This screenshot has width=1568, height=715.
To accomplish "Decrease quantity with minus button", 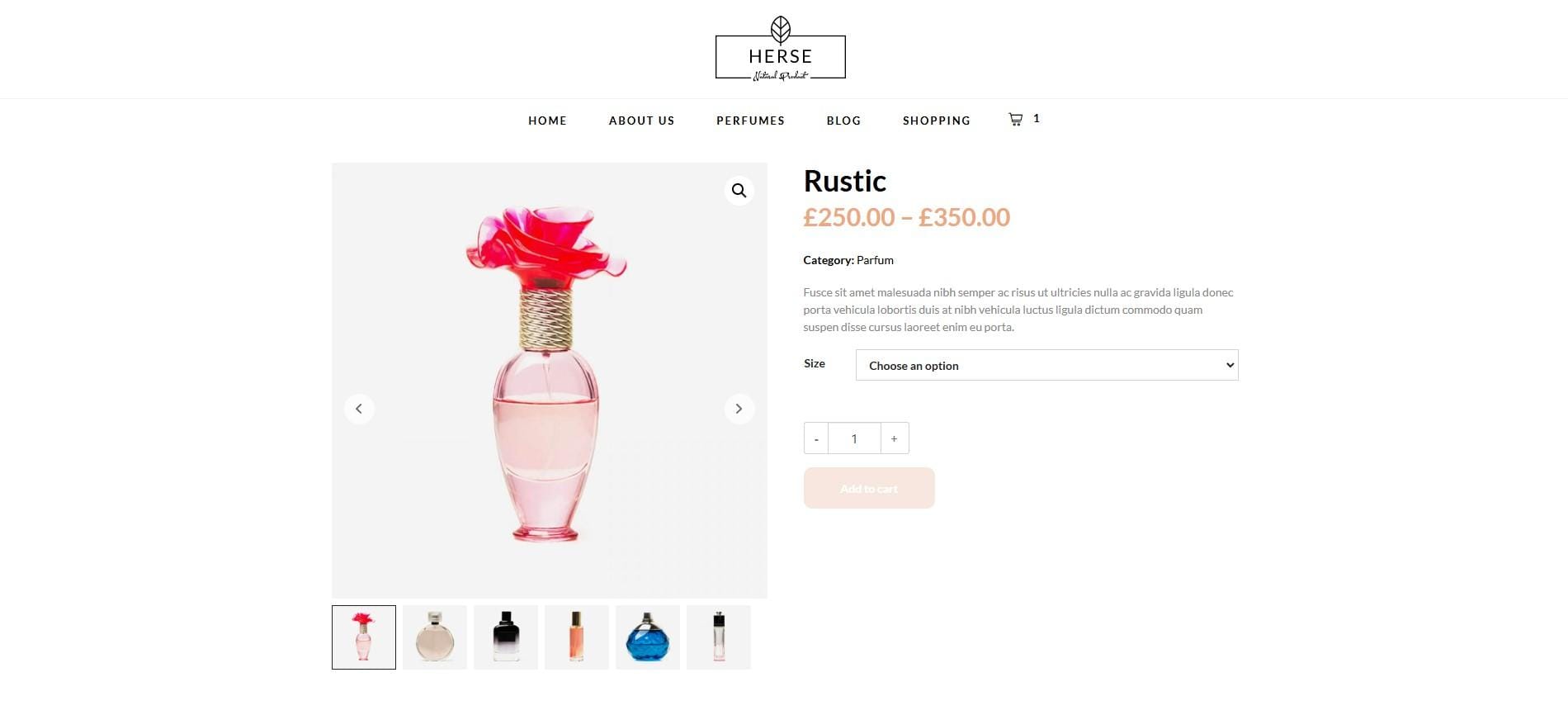I will (x=816, y=438).
